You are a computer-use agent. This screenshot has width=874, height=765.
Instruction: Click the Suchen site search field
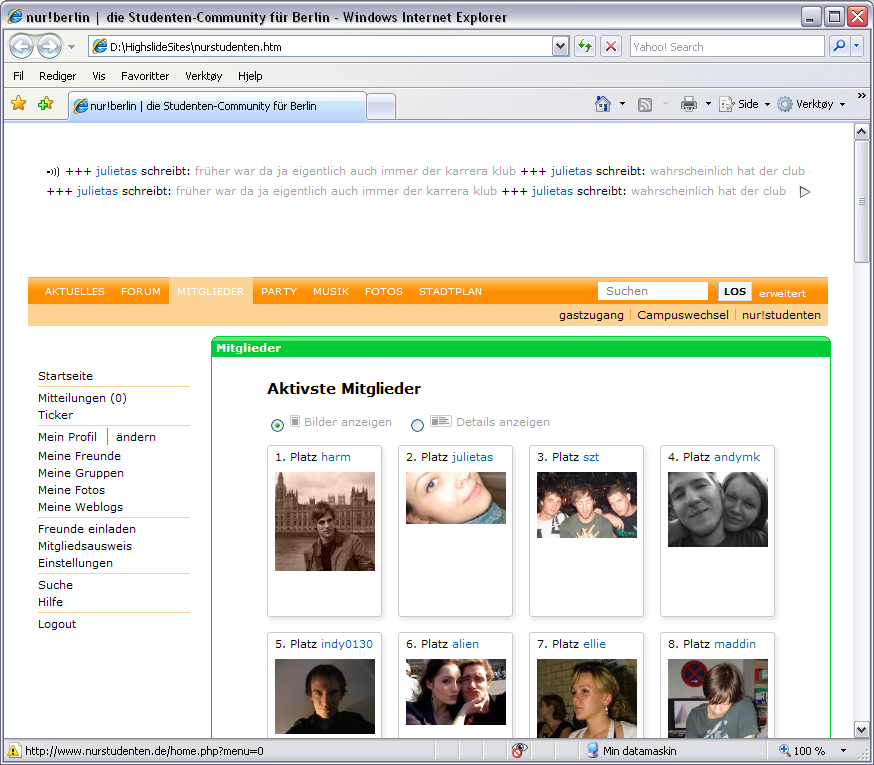[653, 291]
